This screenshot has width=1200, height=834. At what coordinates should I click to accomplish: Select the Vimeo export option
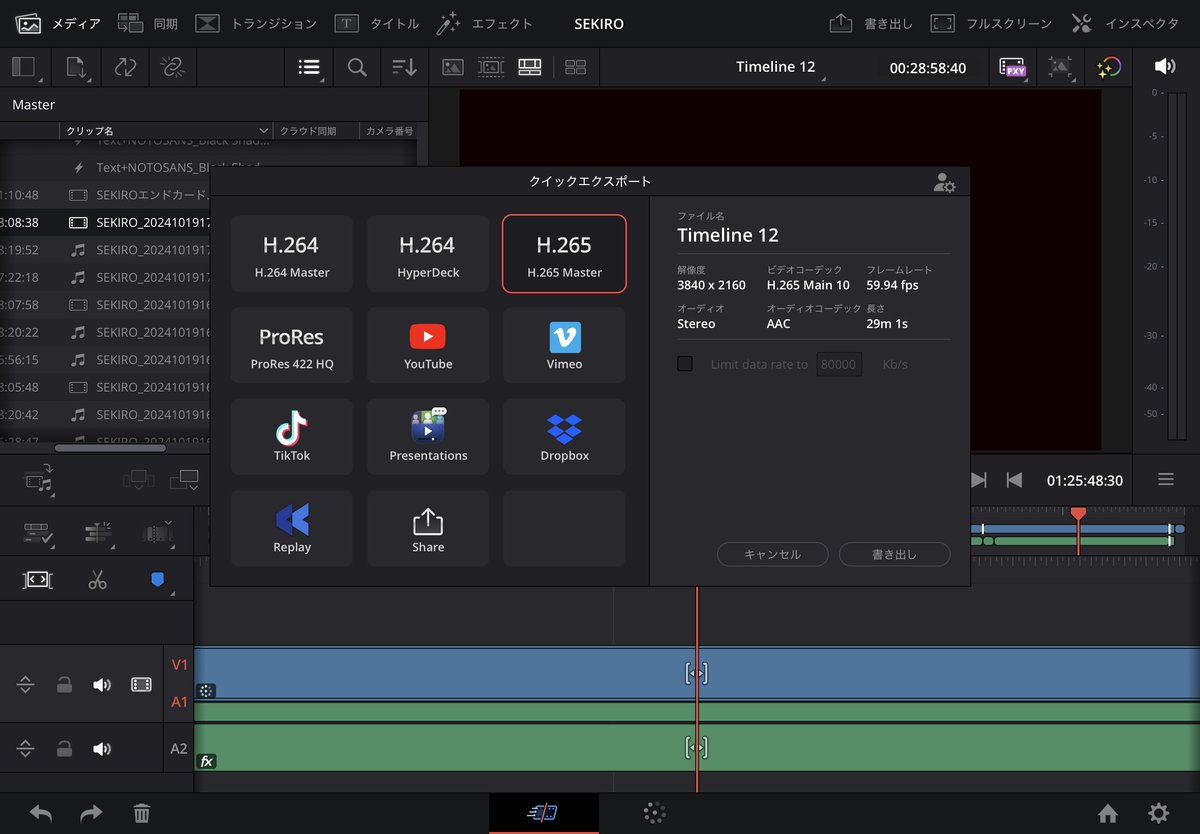564,346
